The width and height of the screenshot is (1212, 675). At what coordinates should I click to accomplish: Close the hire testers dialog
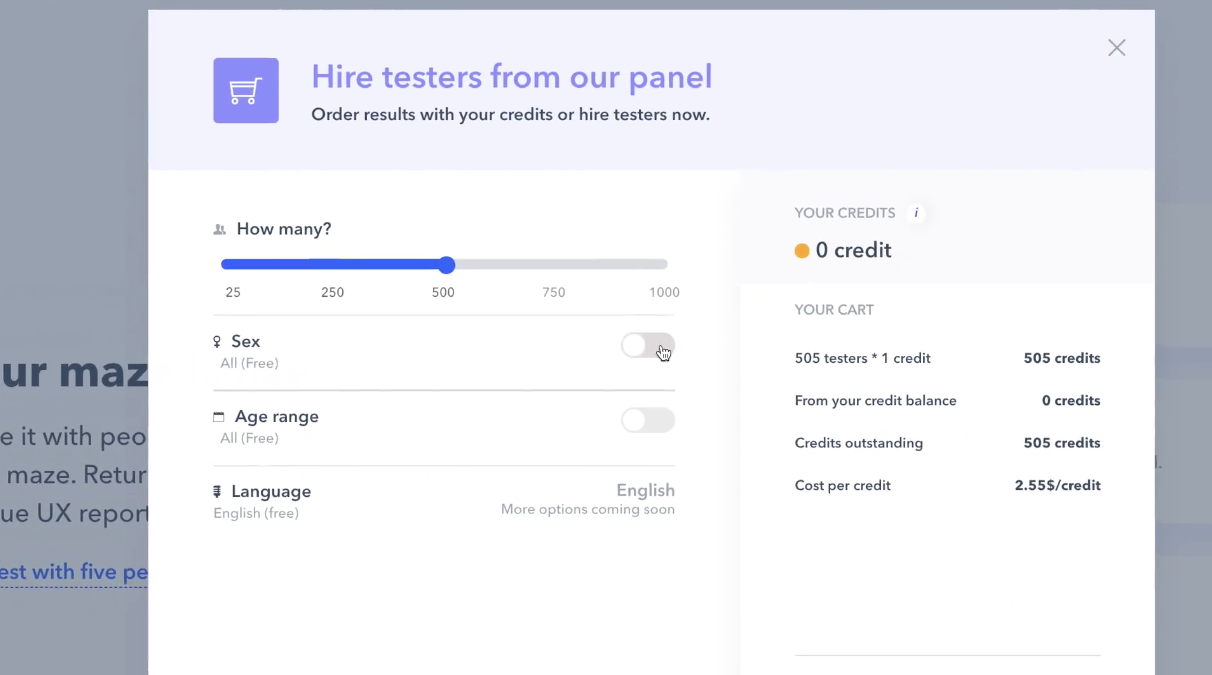point(1116,48)
